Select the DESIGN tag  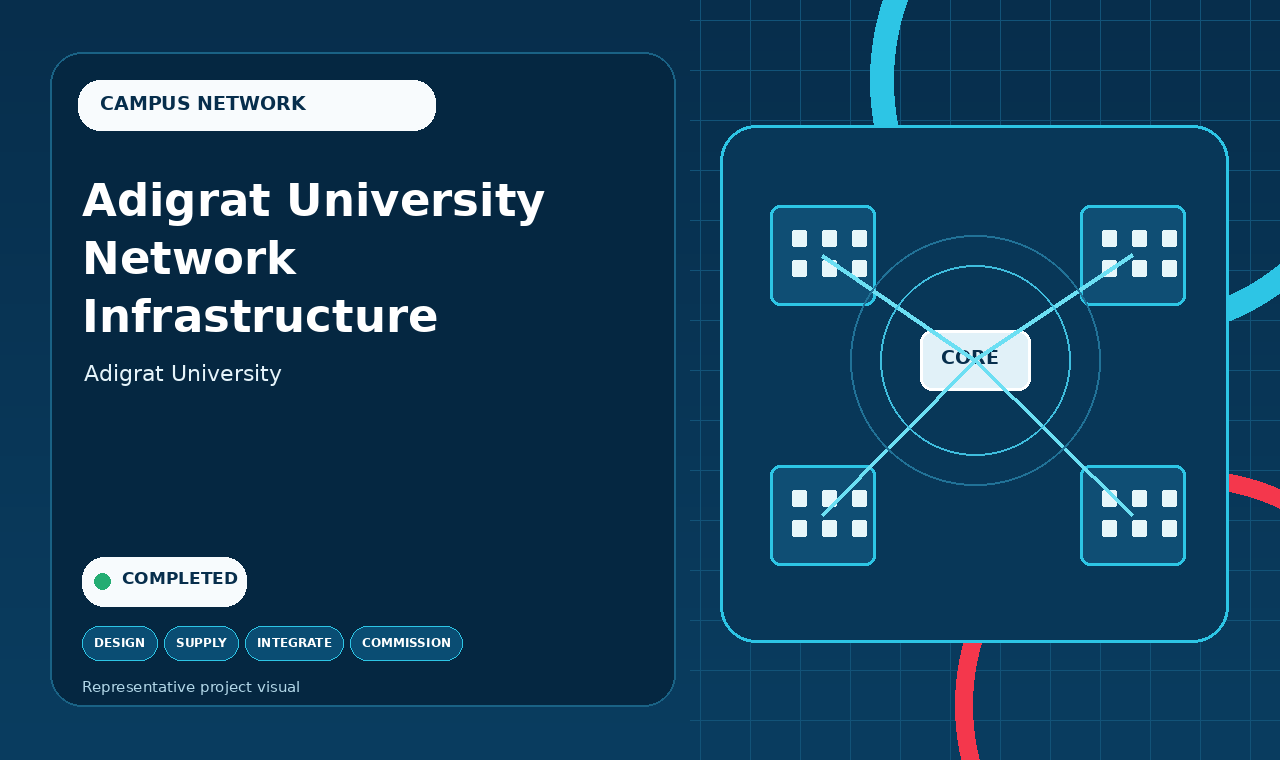[120, 643]
